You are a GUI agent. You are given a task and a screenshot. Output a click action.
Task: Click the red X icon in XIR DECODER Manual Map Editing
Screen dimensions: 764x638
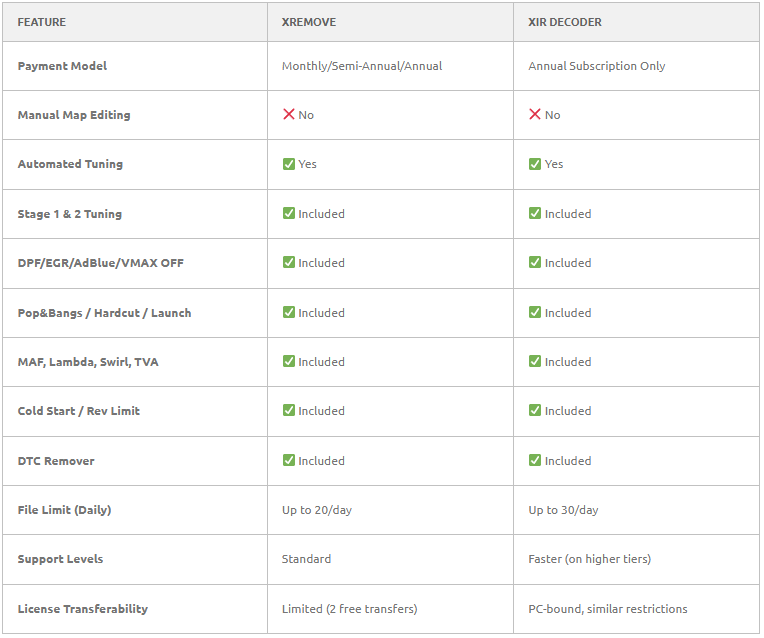535,115
